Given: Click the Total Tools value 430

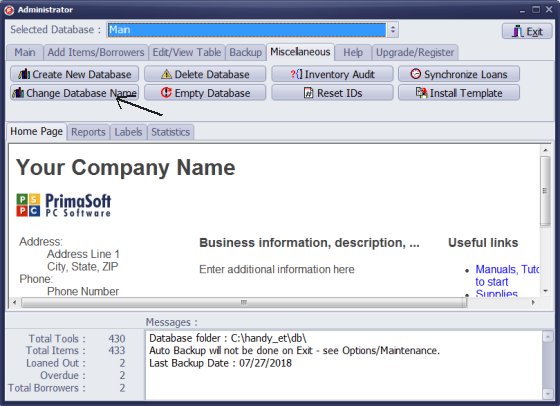Looking at the screenshot, I should tap(117, 339).
